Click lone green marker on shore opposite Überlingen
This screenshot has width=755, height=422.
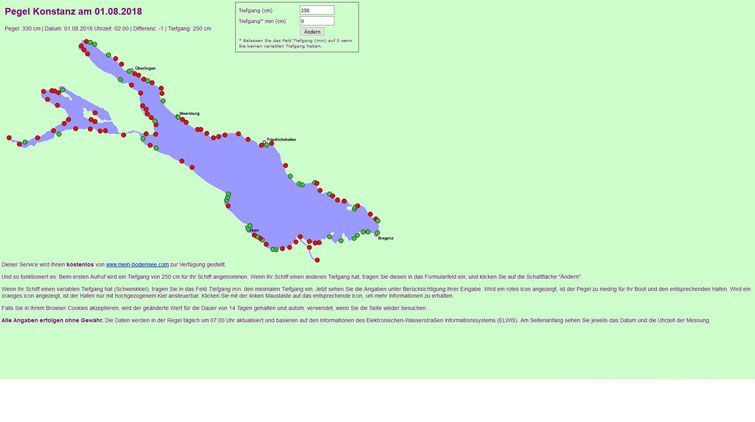pos(120,79)
